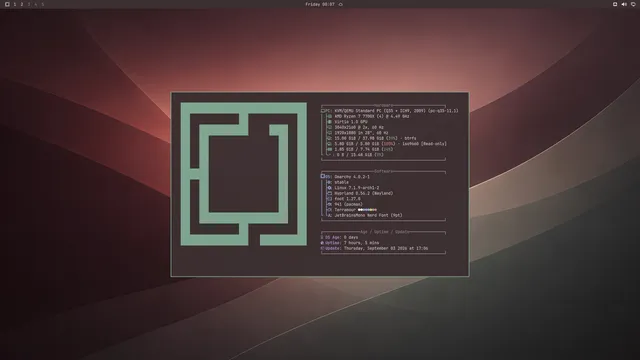Click the 'Update: Thursday, September 03' line
Image resolution: width=640 pixels, height=360 pixels.
click(374, 248)
